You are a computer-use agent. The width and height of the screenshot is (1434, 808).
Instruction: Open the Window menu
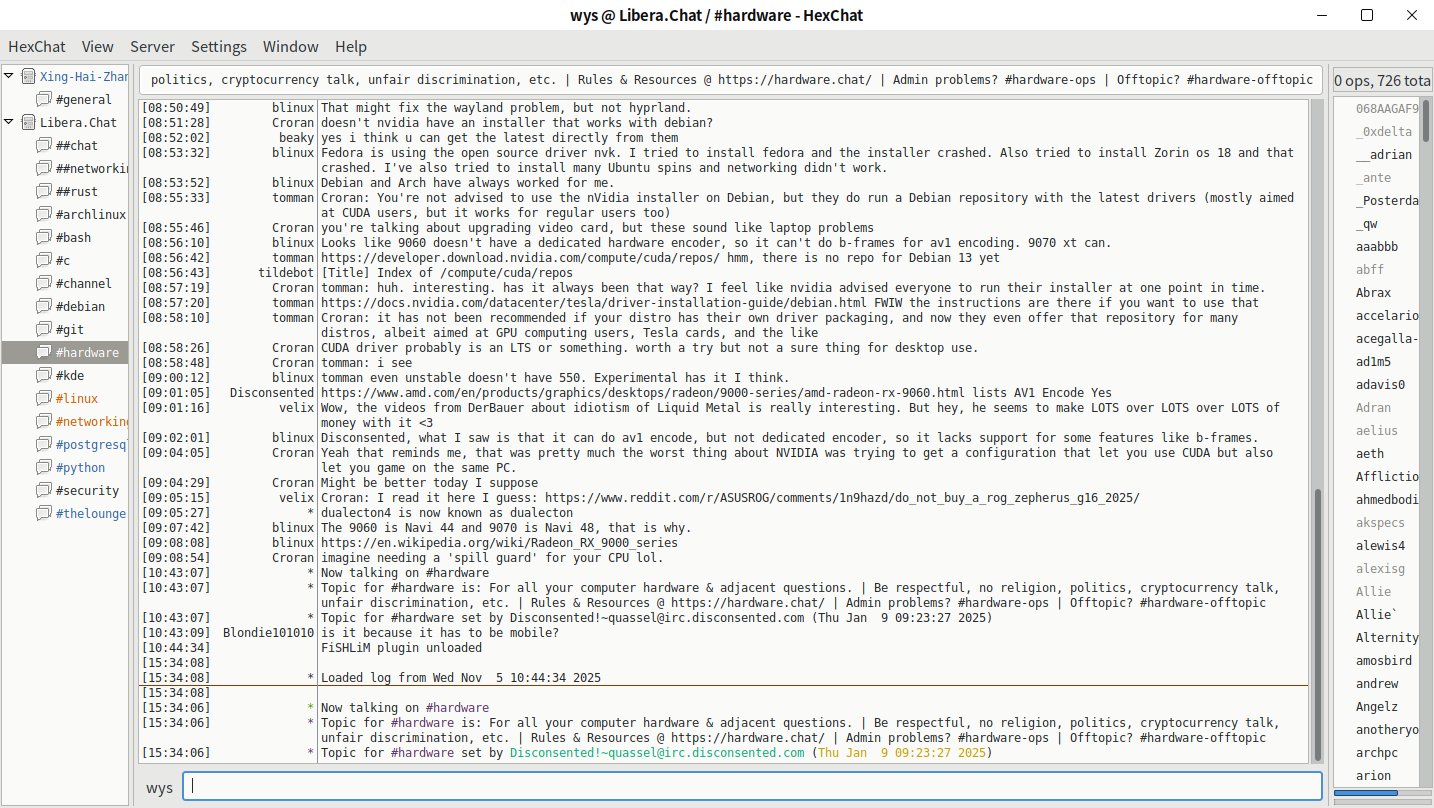pyautogui.click(x=291, y=46)
